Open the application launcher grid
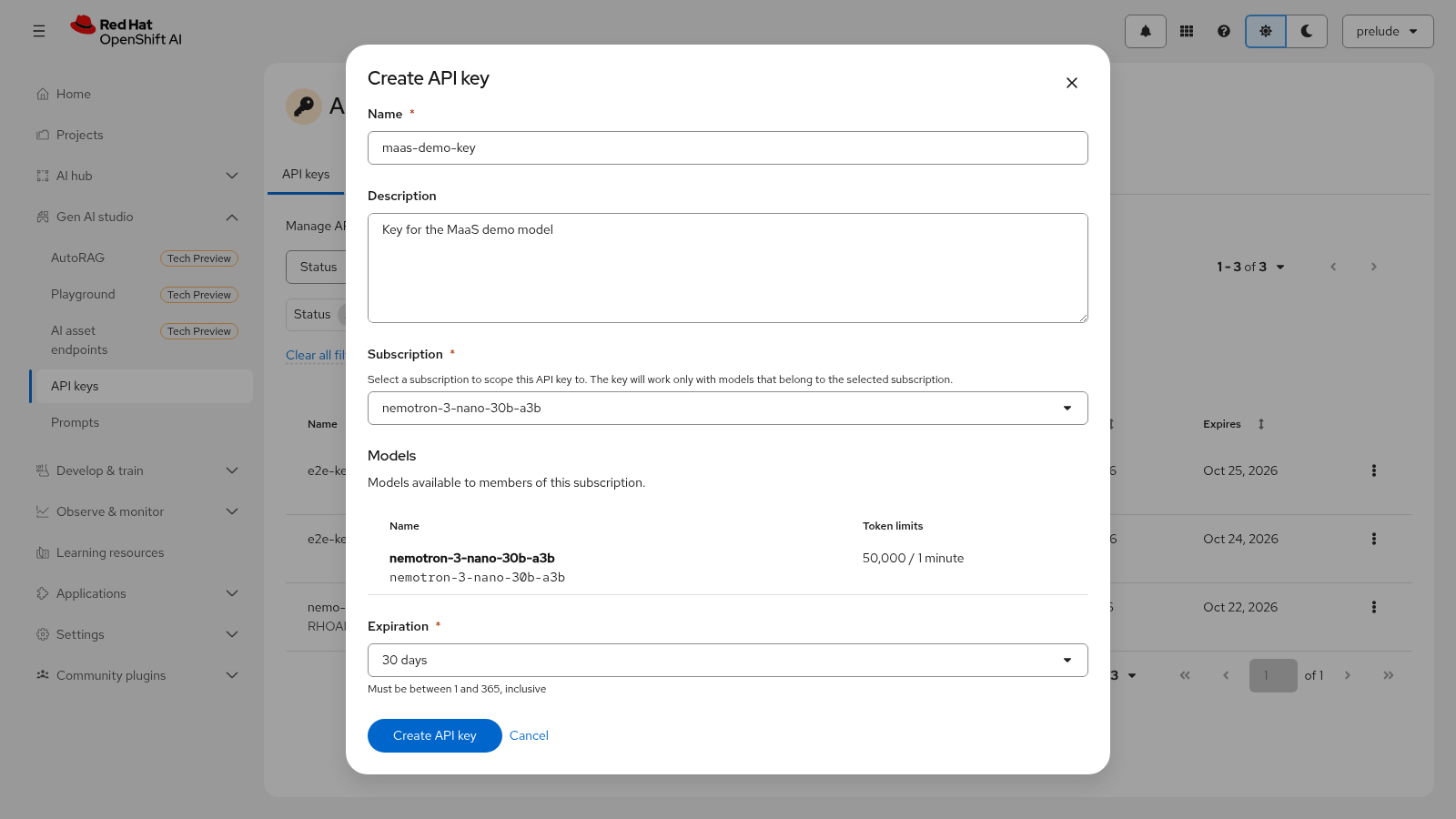This screenshot has height=819, width=1456. point(1187,31)
